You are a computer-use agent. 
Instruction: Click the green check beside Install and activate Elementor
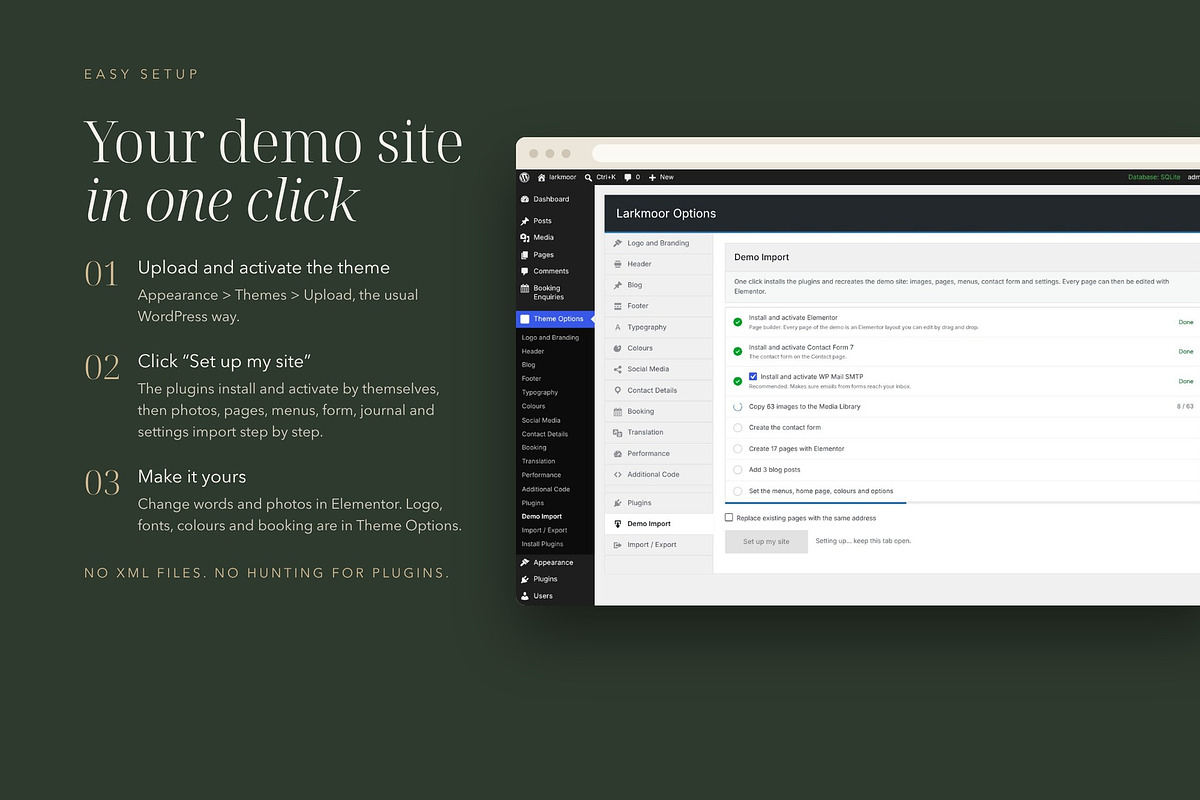(x=738, y=322)
